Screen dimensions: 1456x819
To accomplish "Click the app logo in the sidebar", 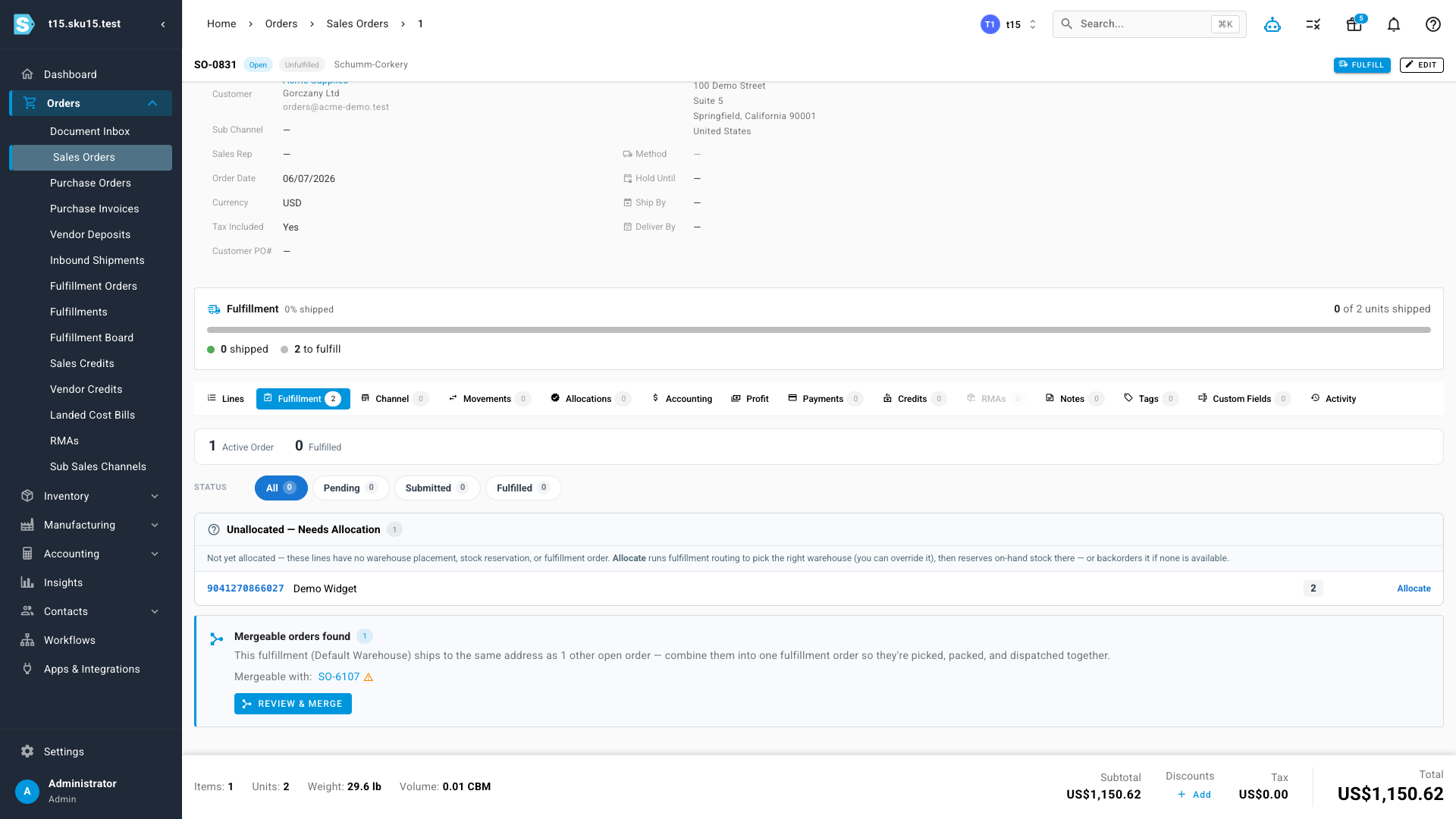I will (24, 24).
